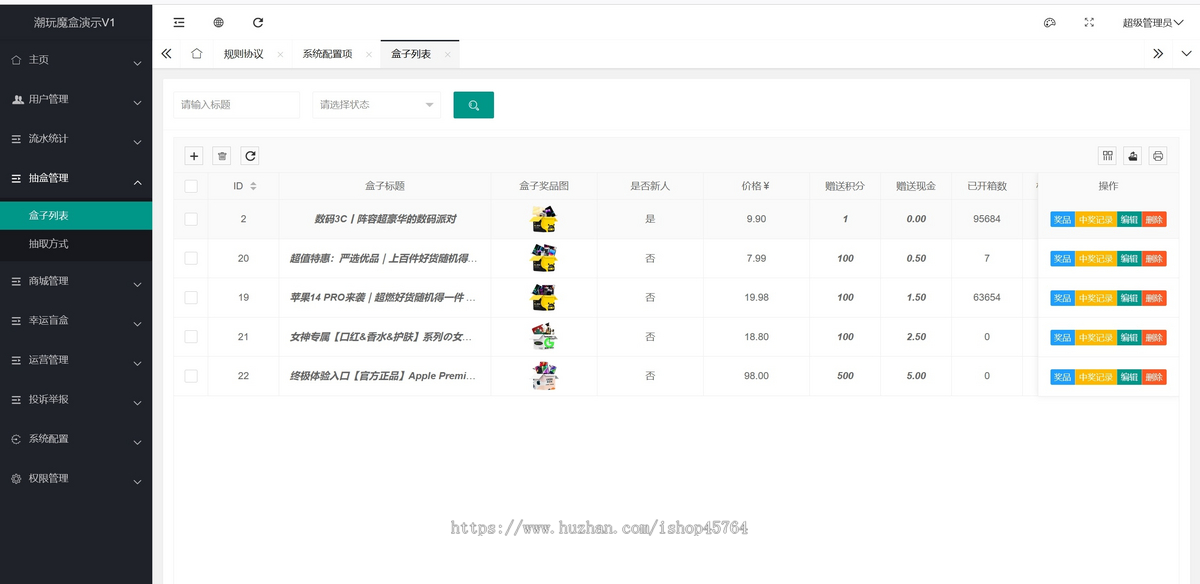The width and height of the screenshot is (1200, 584).
Task: Go to the home tab icon
Action: pyautogui.click(x=197, y=54)
